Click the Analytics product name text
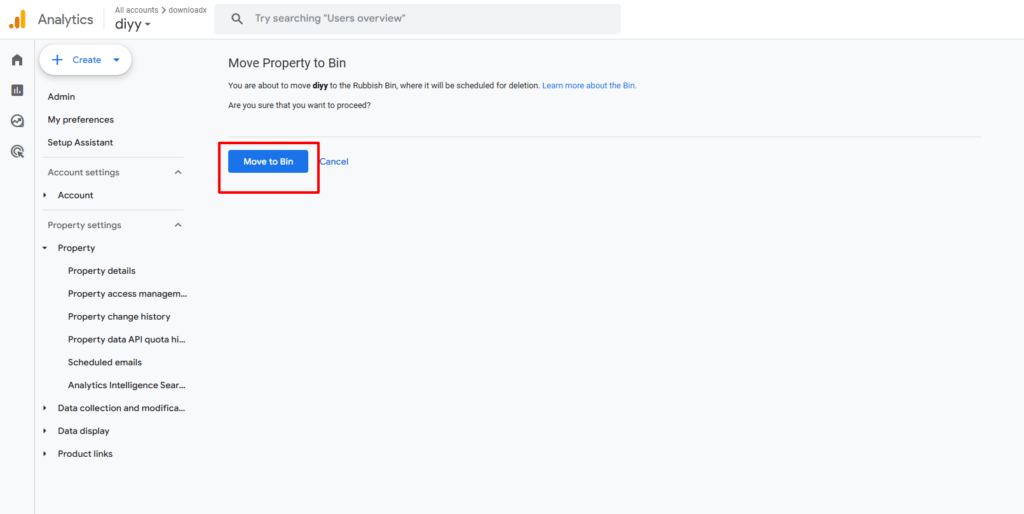 tap(65, 20)
